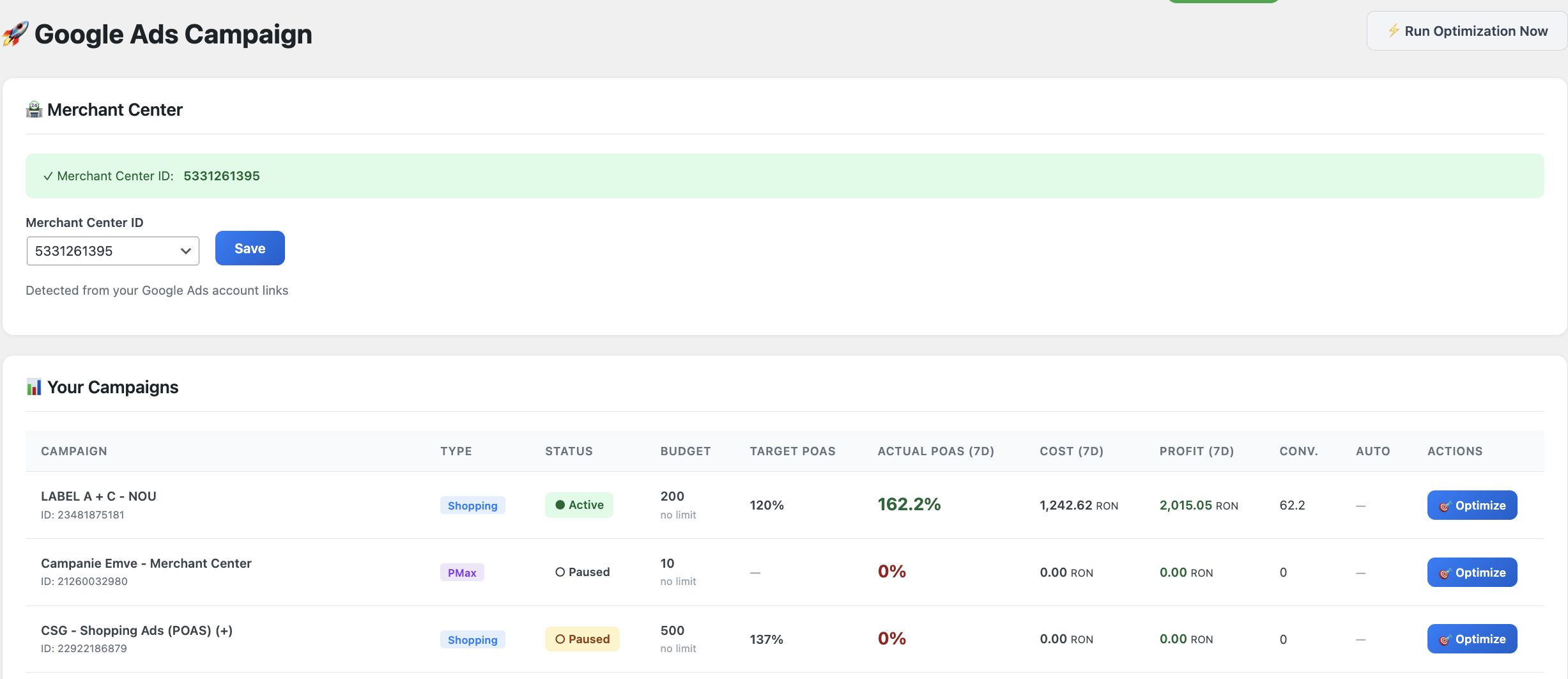Image resolution: width=1568 pixels, height=679 pixels.
Task: Select the Shopping type badge on LABEL A + C
Action: point(472,505)
